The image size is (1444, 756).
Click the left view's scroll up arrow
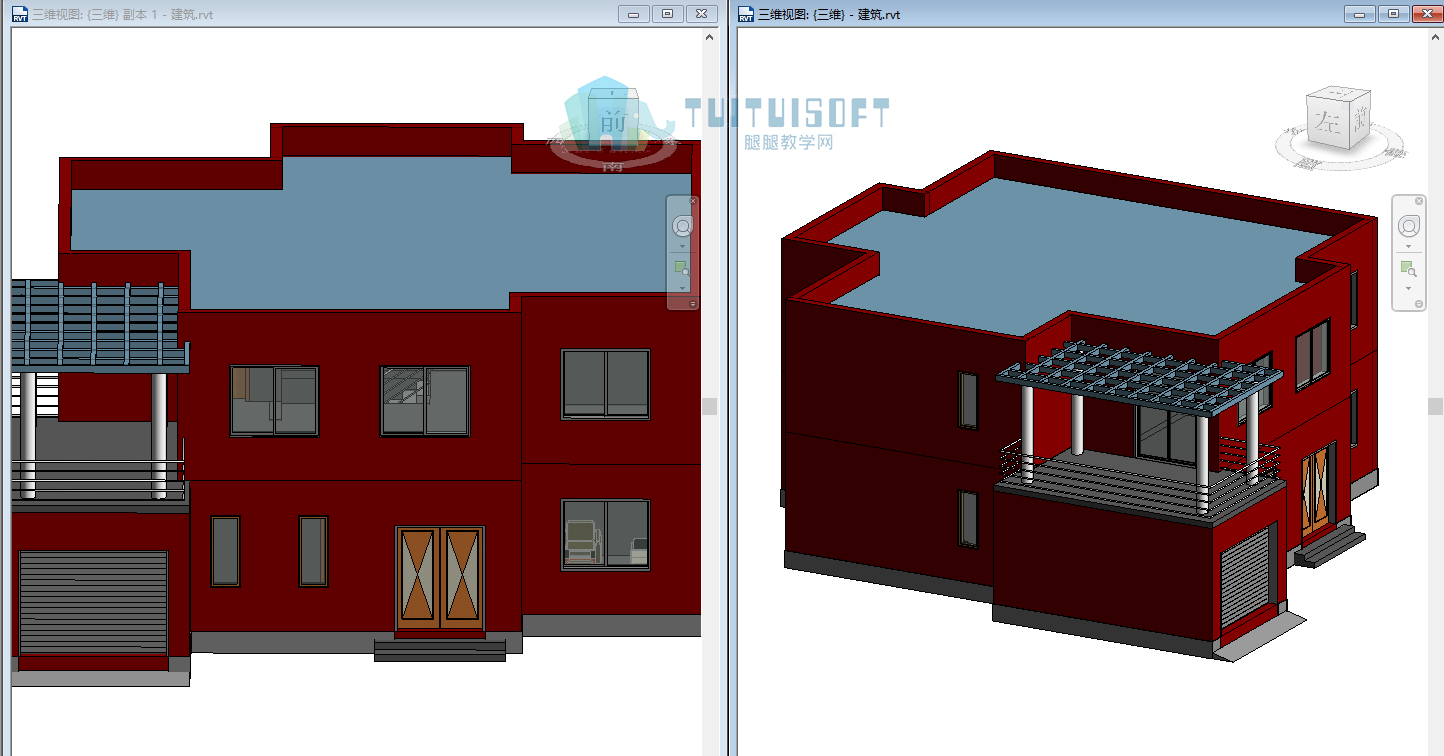click(710, 36)
